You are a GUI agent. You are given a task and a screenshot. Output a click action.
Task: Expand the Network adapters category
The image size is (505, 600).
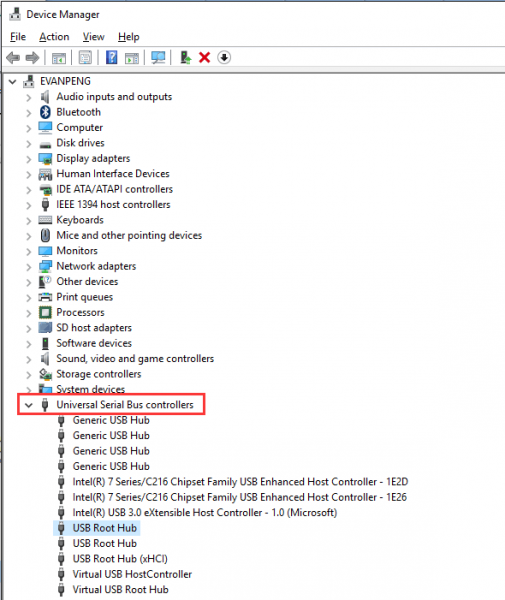pos(29,267)
